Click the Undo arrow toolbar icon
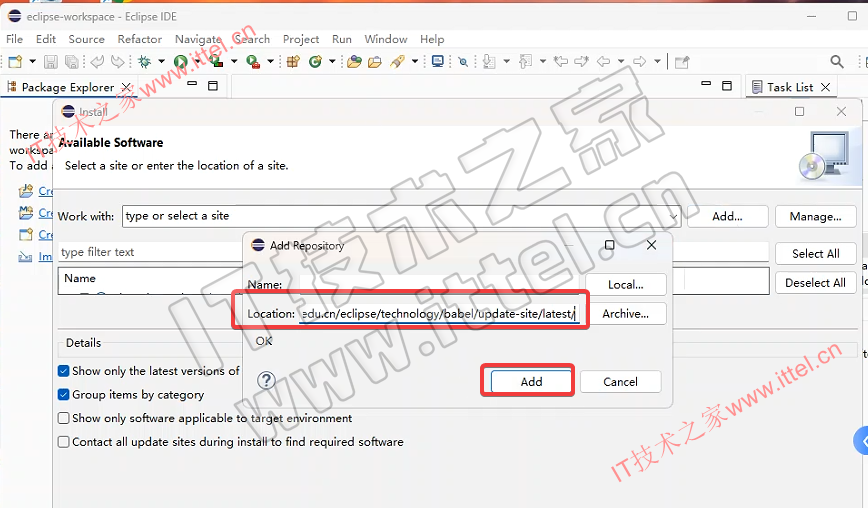 (97, 61)
